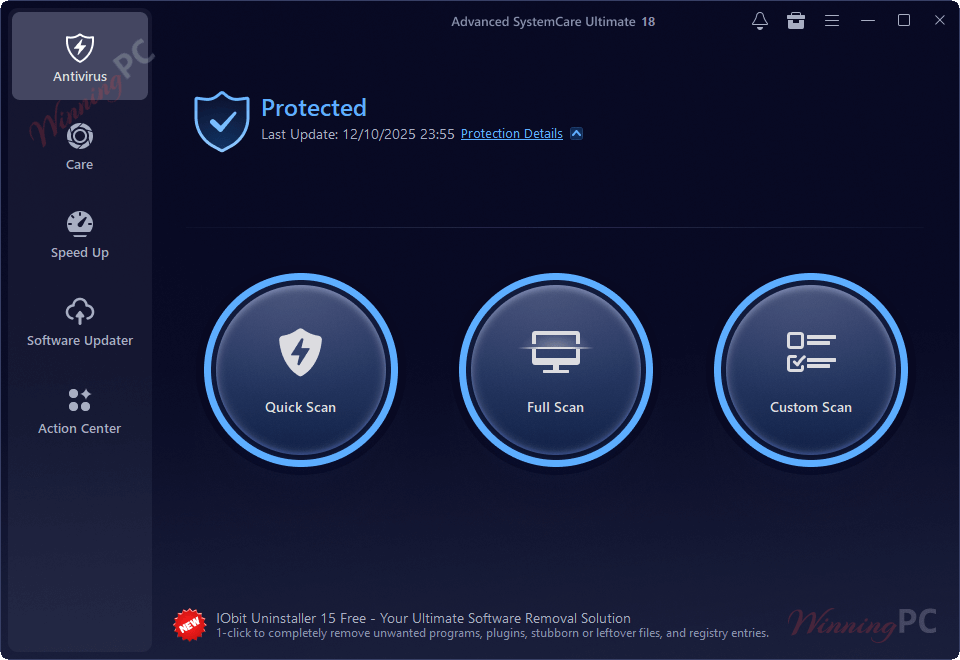Viewport: 960px width, 660px height.
Task: Close the Advanced SystemCare window
Action: pyautogui.click(x=940, y=21)
